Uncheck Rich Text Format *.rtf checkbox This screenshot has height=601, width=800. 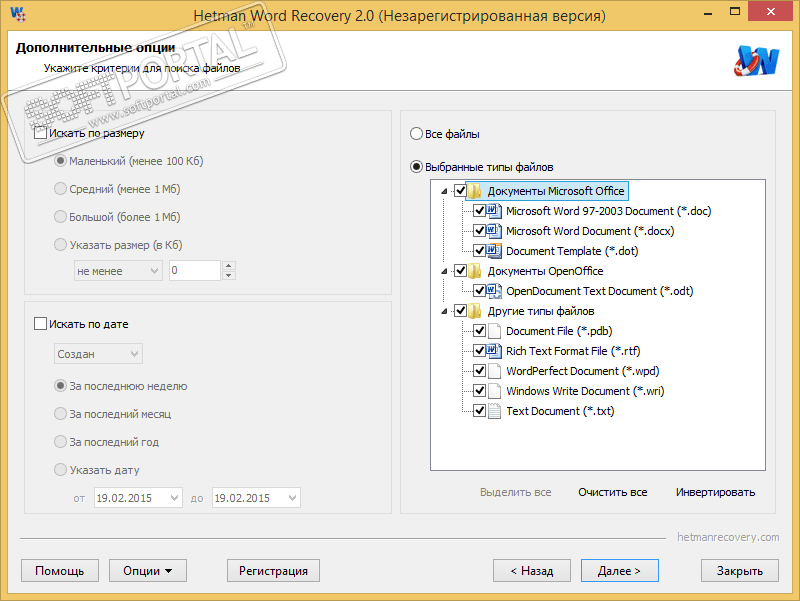[x=479, y=351]
